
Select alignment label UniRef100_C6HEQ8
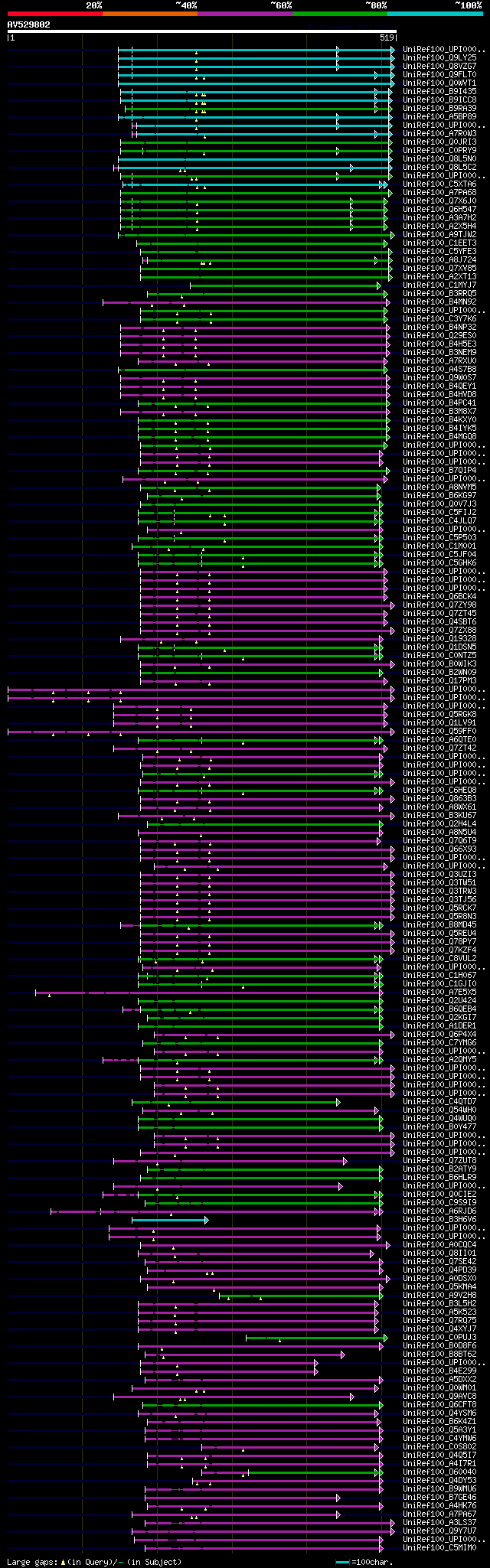(439, 790)
